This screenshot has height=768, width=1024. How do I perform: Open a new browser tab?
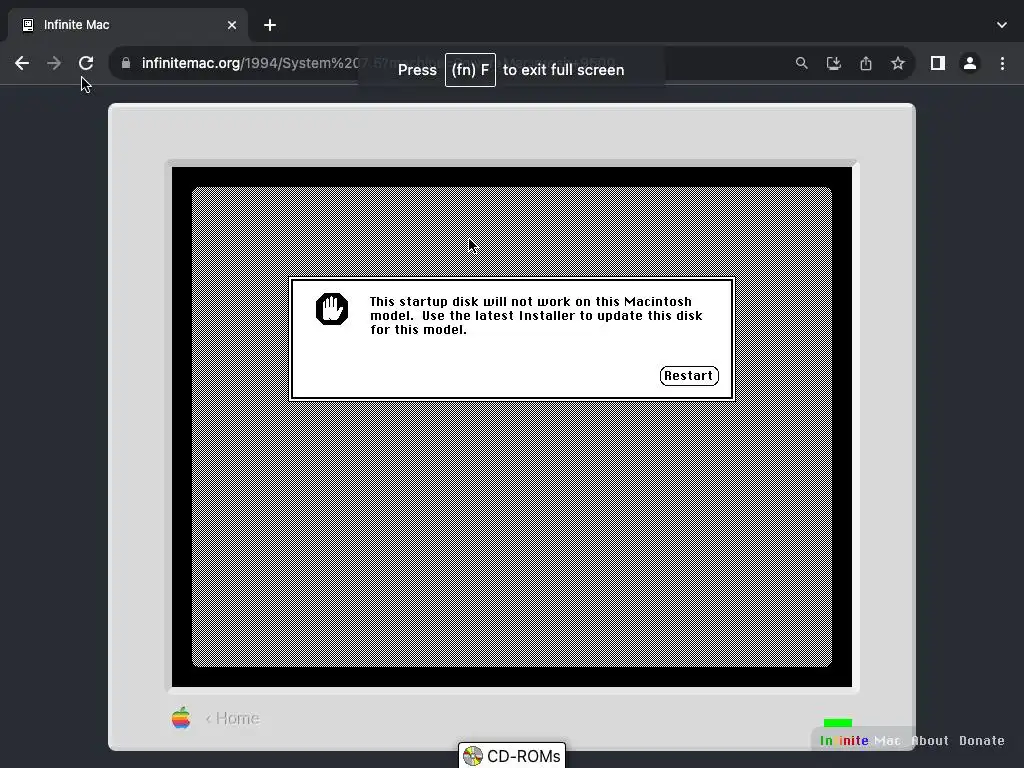270,25
